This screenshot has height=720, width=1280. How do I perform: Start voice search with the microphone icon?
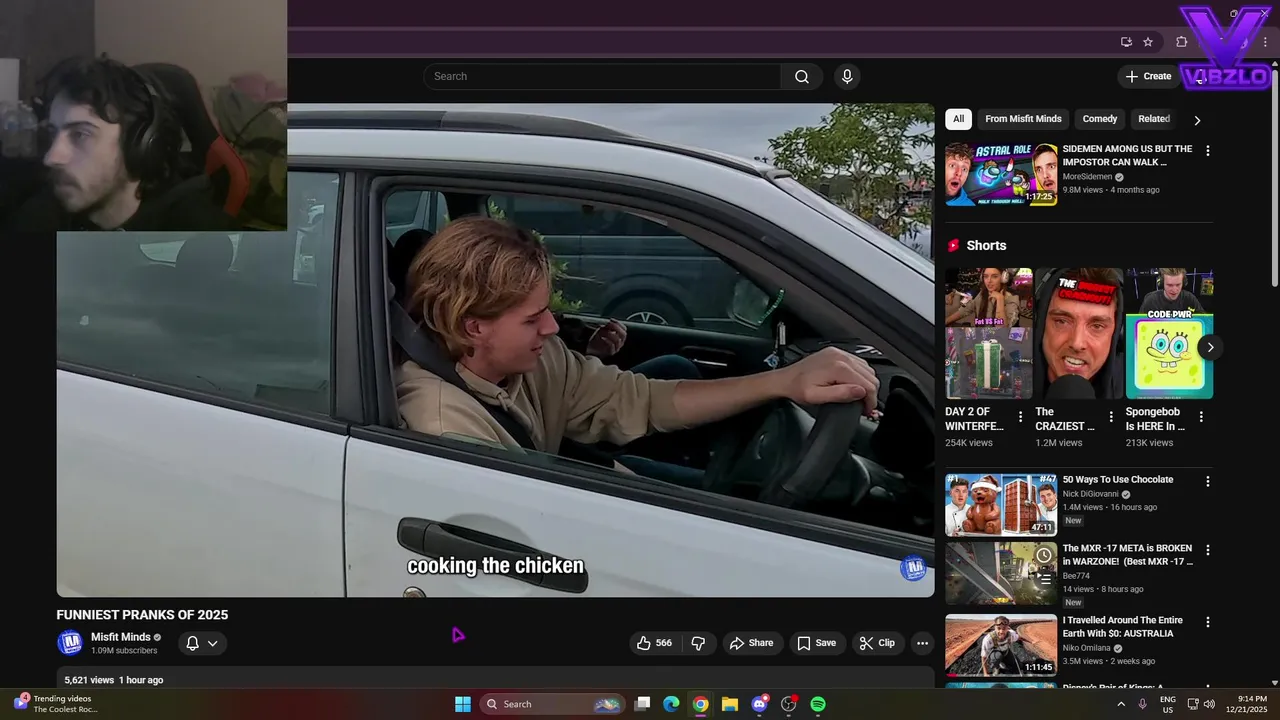(847, 77)
